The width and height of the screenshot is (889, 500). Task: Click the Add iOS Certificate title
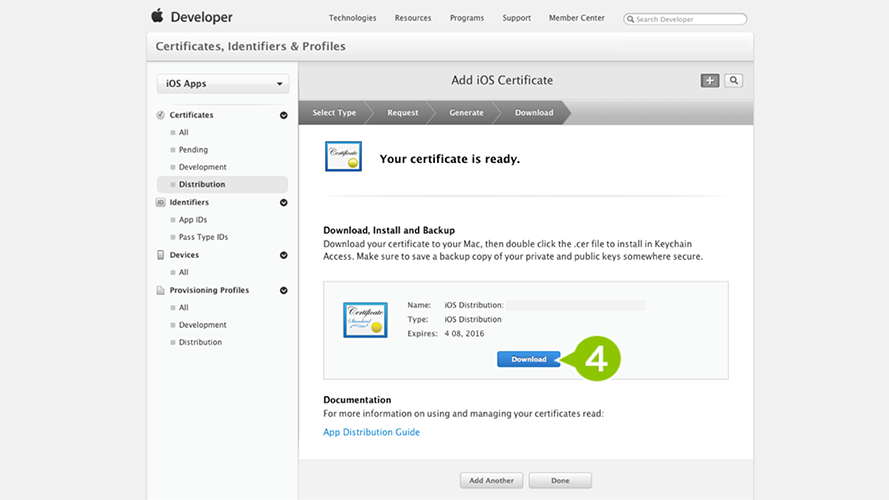tap(502, 80)
